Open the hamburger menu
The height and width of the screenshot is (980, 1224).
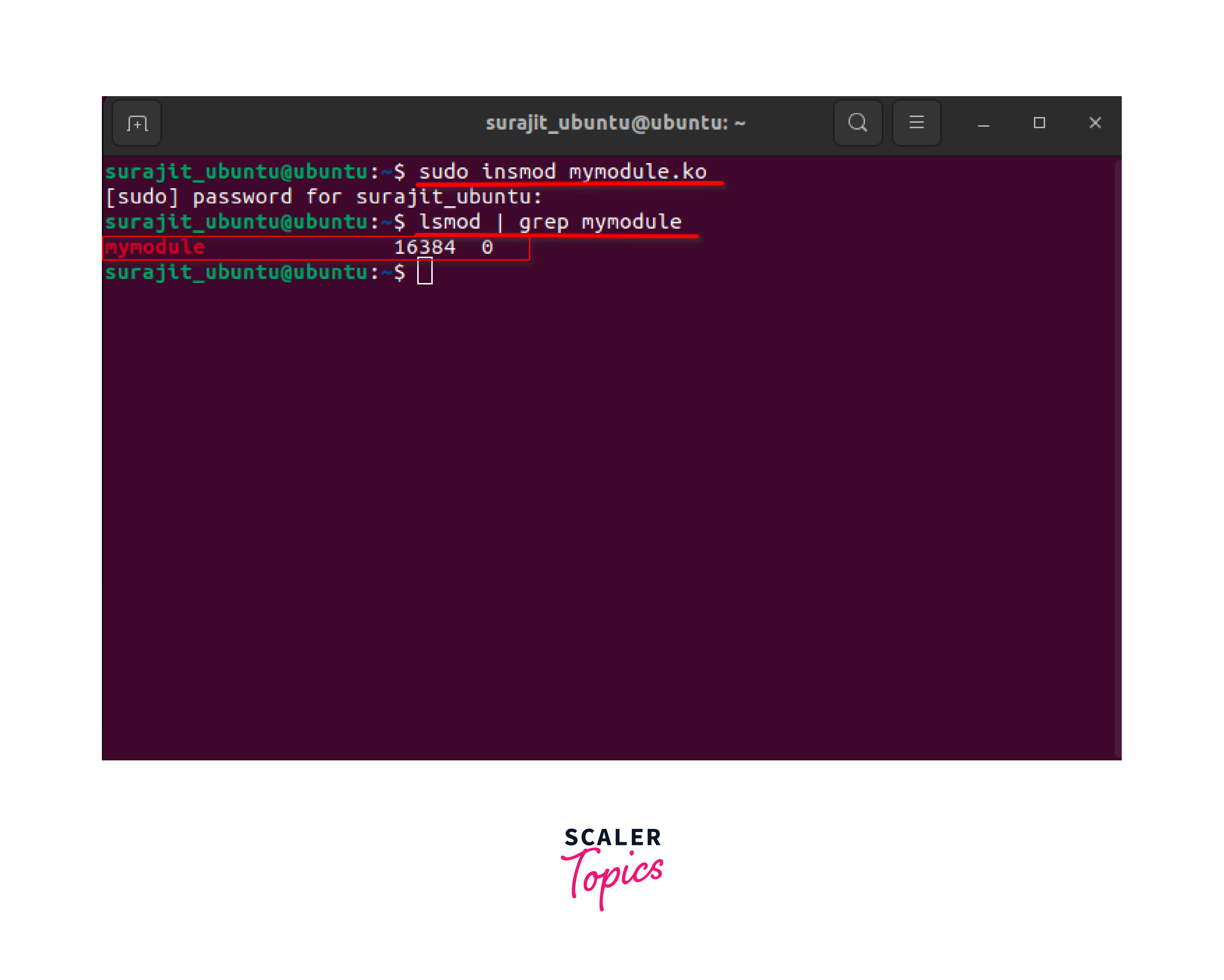click(916, 123)
